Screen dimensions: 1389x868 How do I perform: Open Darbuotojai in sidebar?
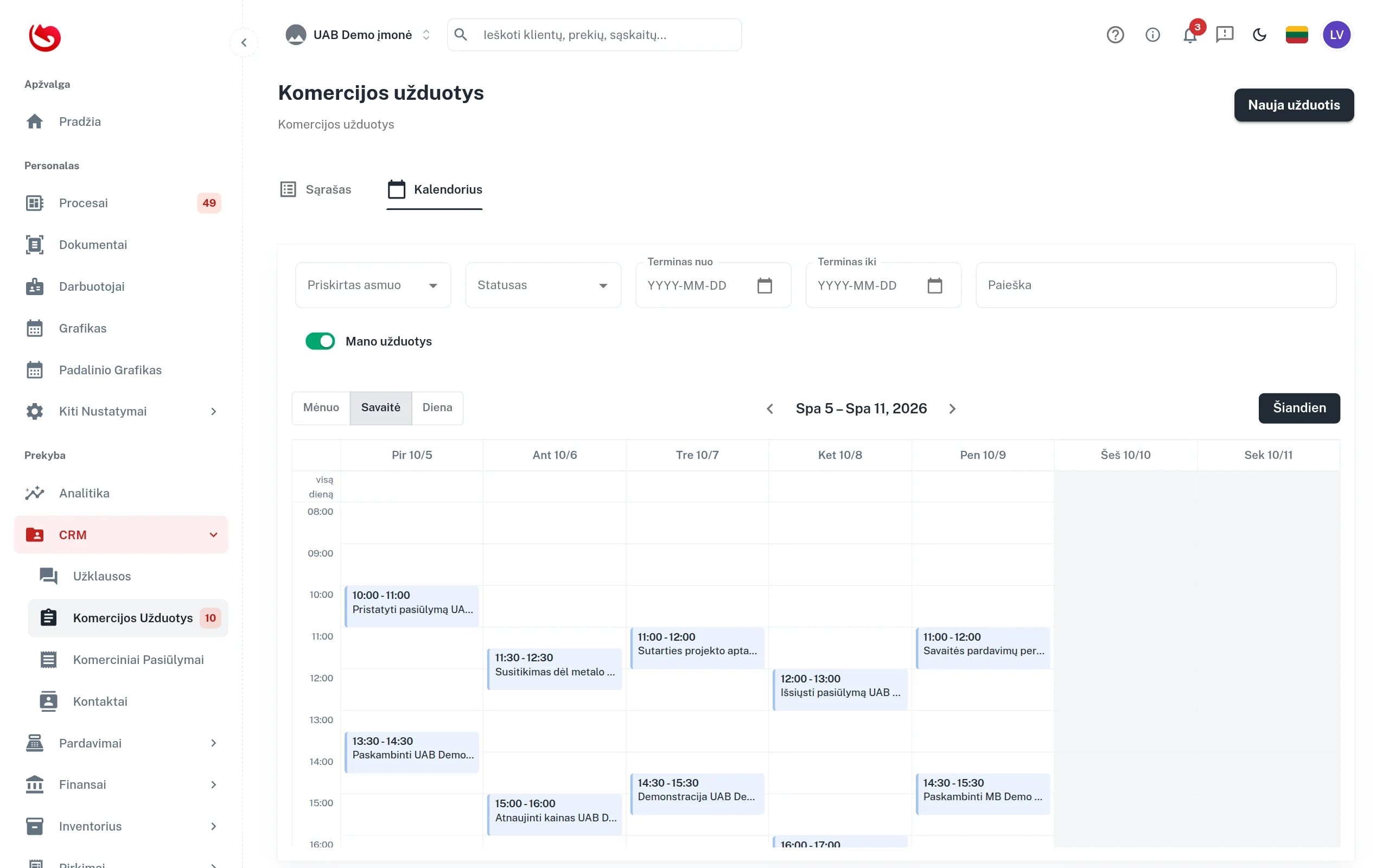pyautogui.click(x=121, y=286)
